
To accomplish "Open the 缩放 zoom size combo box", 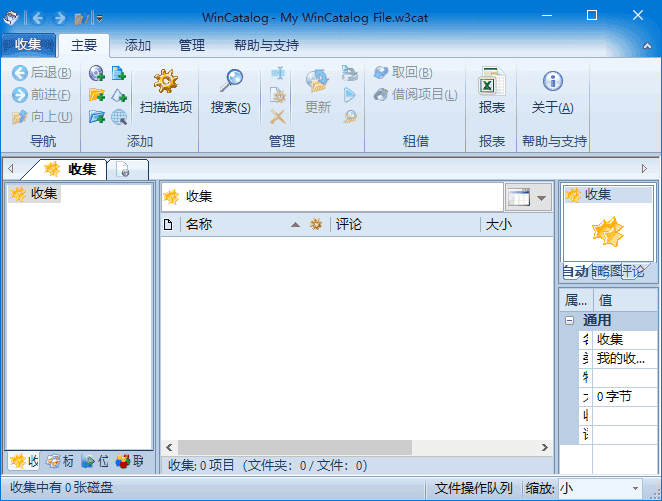I will pos(598,488).
